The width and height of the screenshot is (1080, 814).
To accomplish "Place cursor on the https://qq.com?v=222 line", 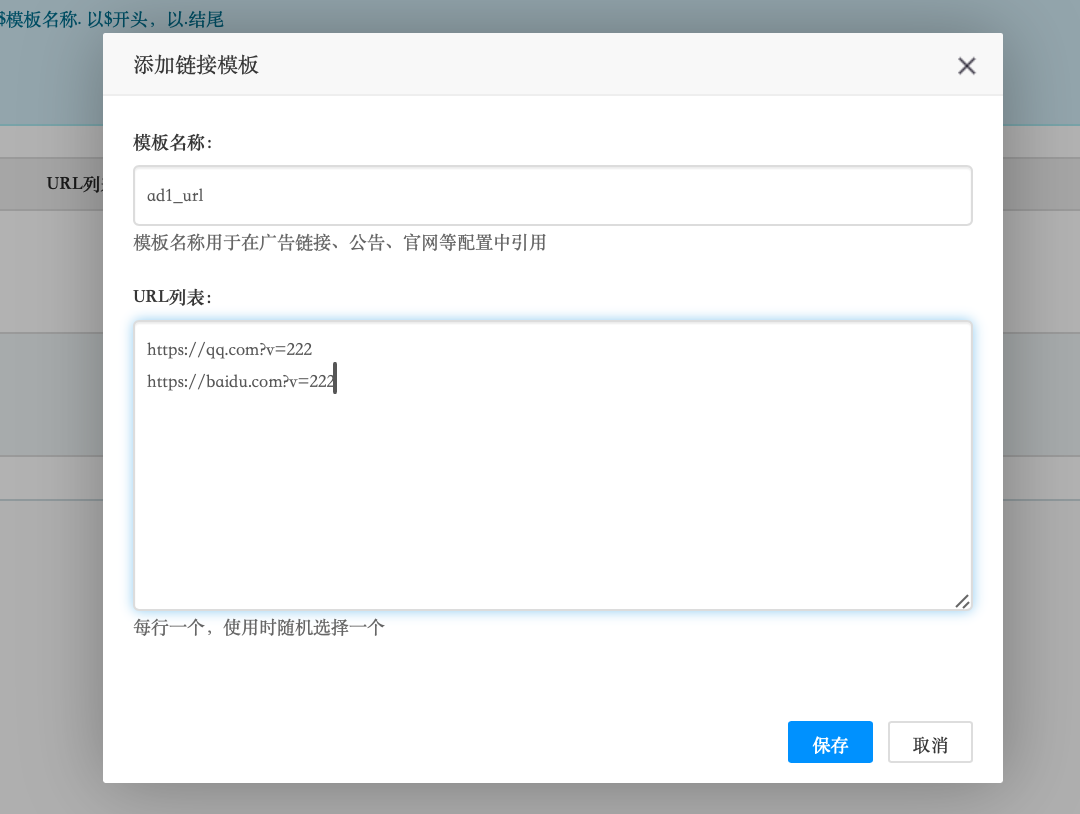I will [x=229, y=349].
